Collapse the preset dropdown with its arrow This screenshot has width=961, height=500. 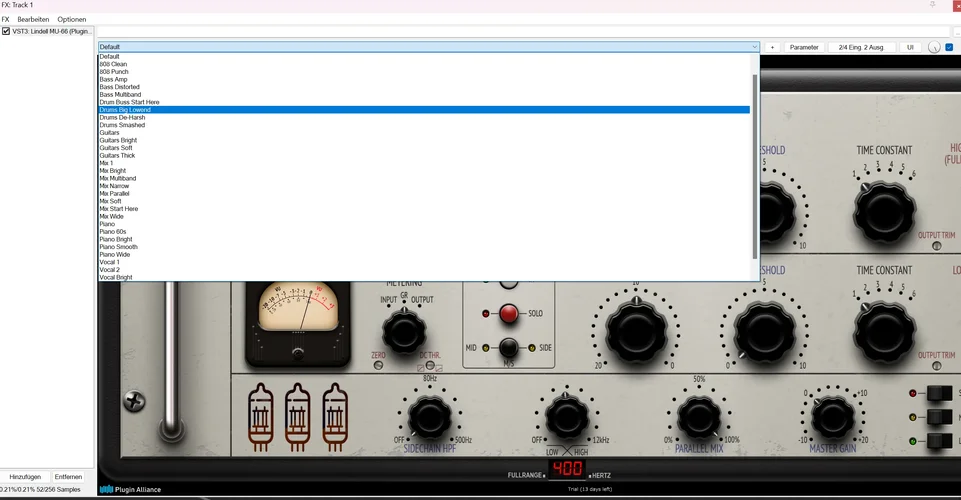click(x=754, y=47)
